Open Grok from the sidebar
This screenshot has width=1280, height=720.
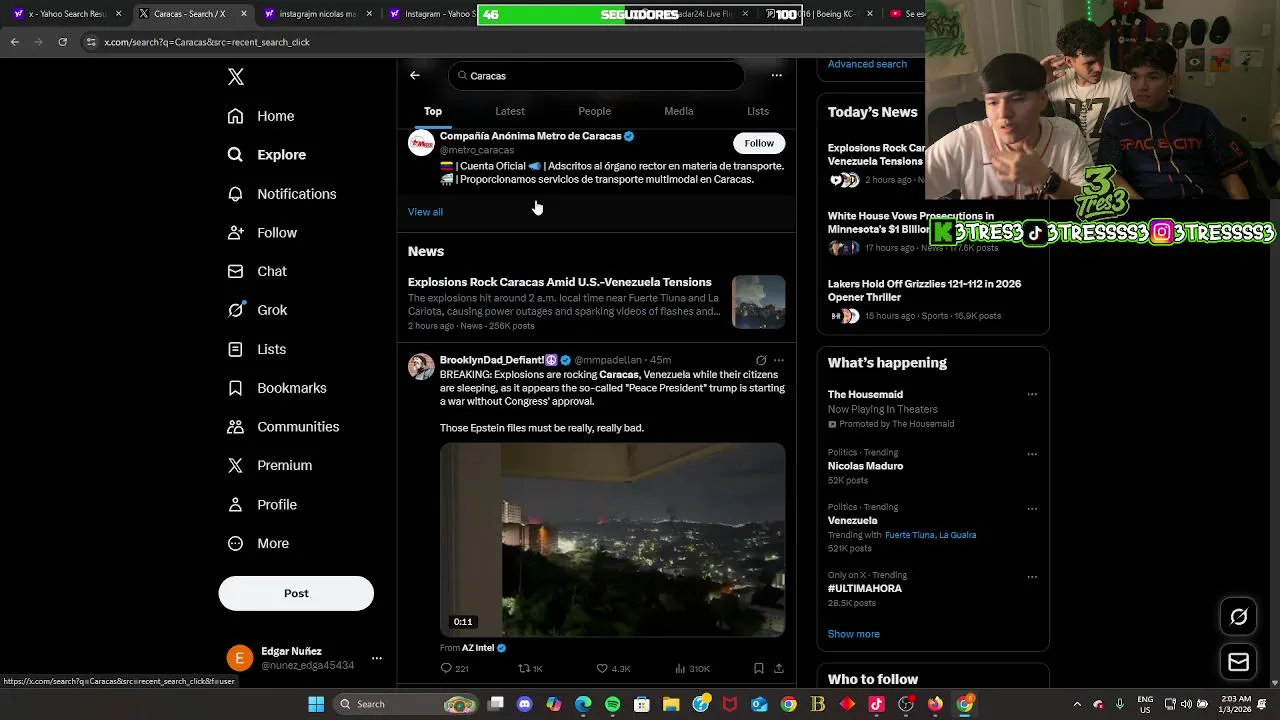click(x=257, y=310)
